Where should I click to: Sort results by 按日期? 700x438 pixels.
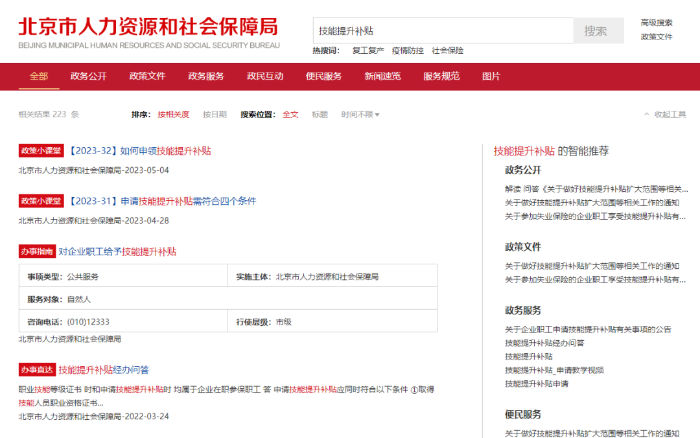coord(215,115)
